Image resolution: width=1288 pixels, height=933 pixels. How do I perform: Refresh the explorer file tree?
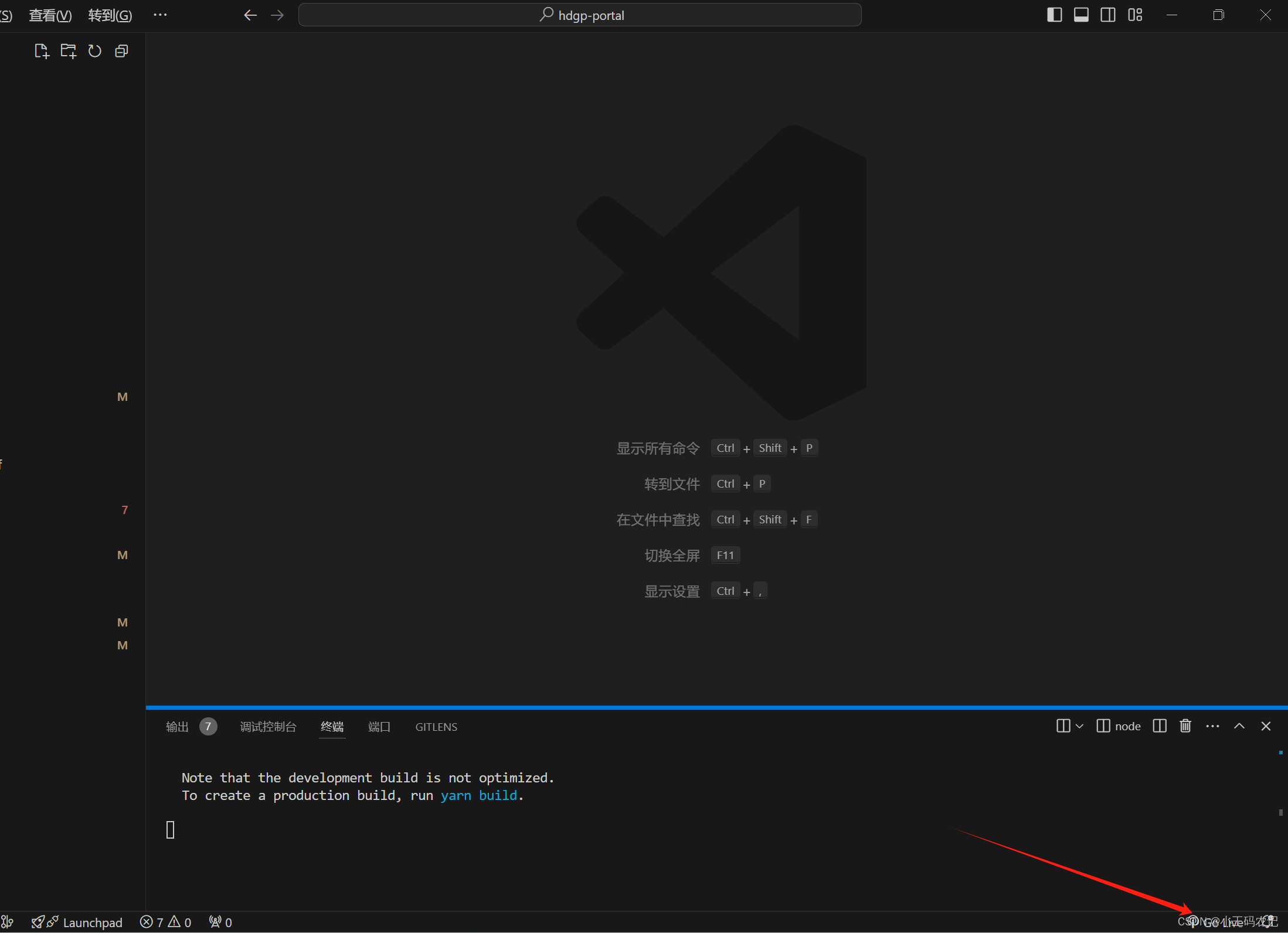(x=95, y=52)
